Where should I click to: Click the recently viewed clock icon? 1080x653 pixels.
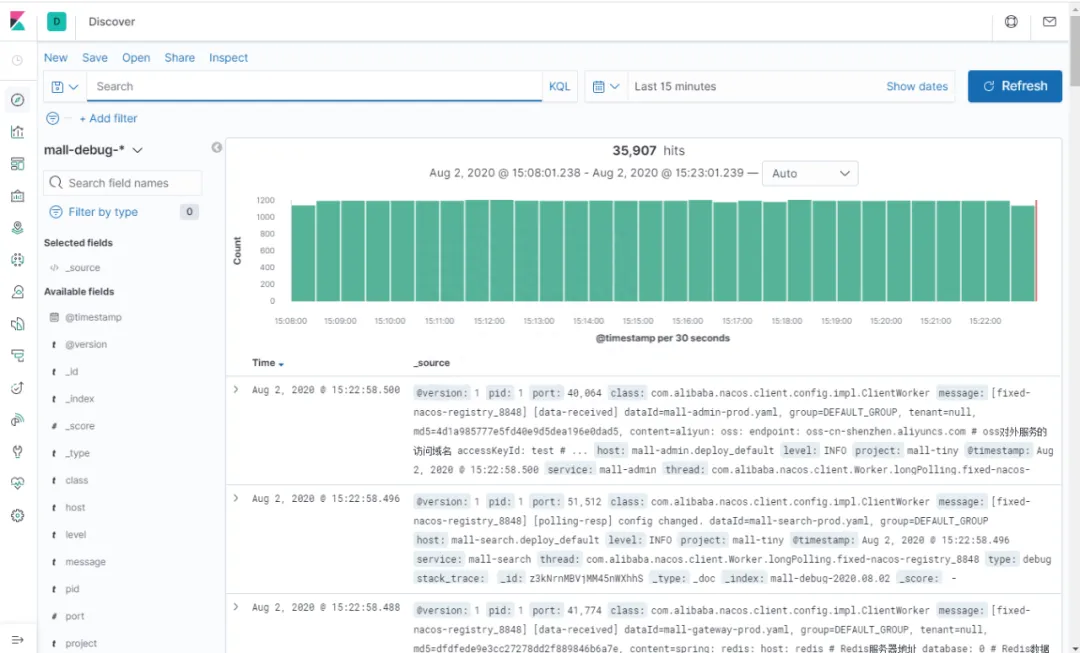pyautogui.click(x=17, y=58)
